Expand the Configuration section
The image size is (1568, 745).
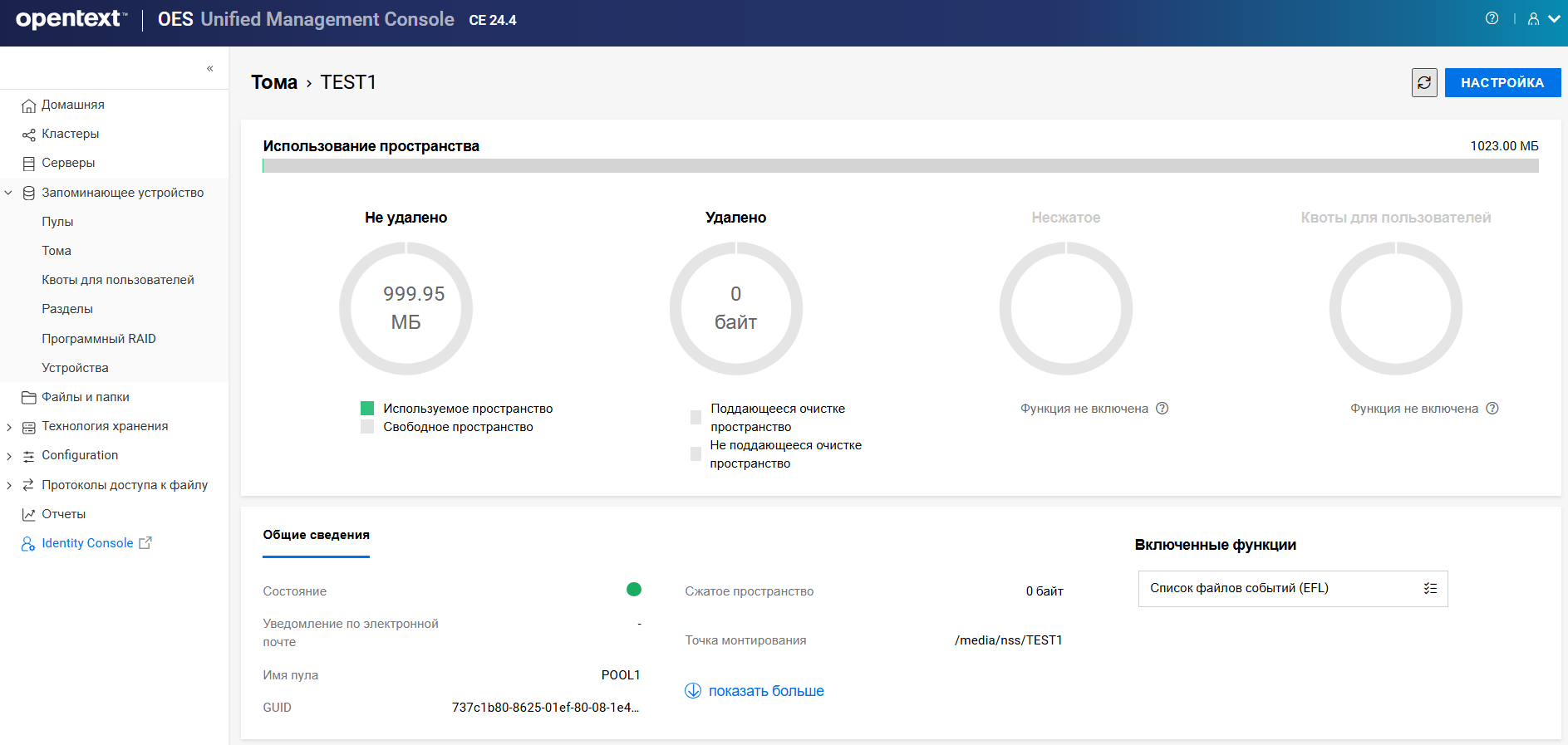click(x=8, y=456)
